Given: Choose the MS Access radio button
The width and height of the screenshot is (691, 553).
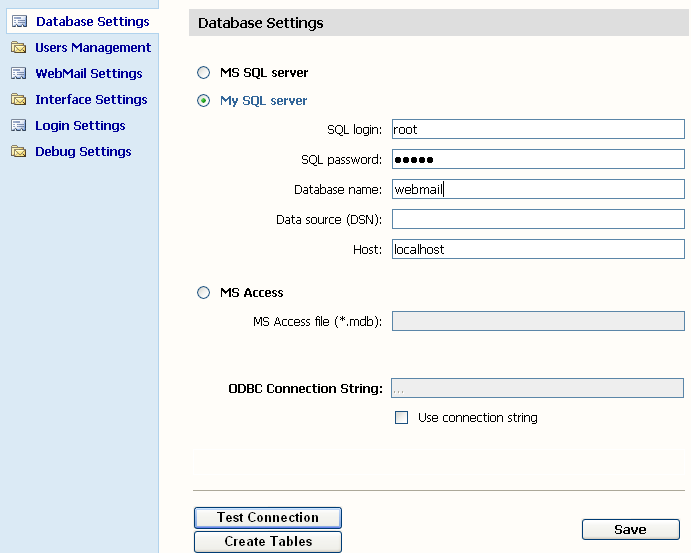Looking at the screenshot, I should coord(204,293).
